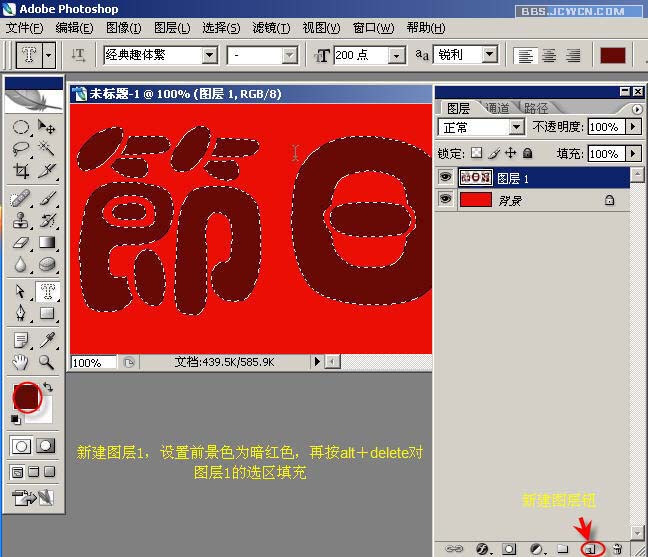
Task: Select the Hand tool
Action: point(20,362)
